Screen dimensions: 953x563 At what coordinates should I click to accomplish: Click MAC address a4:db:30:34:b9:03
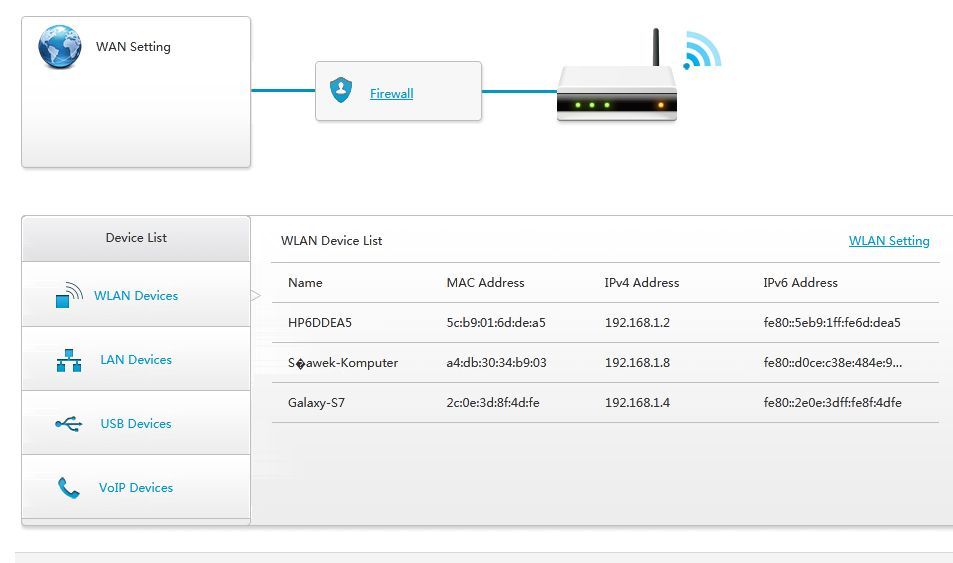pos(497,363)
